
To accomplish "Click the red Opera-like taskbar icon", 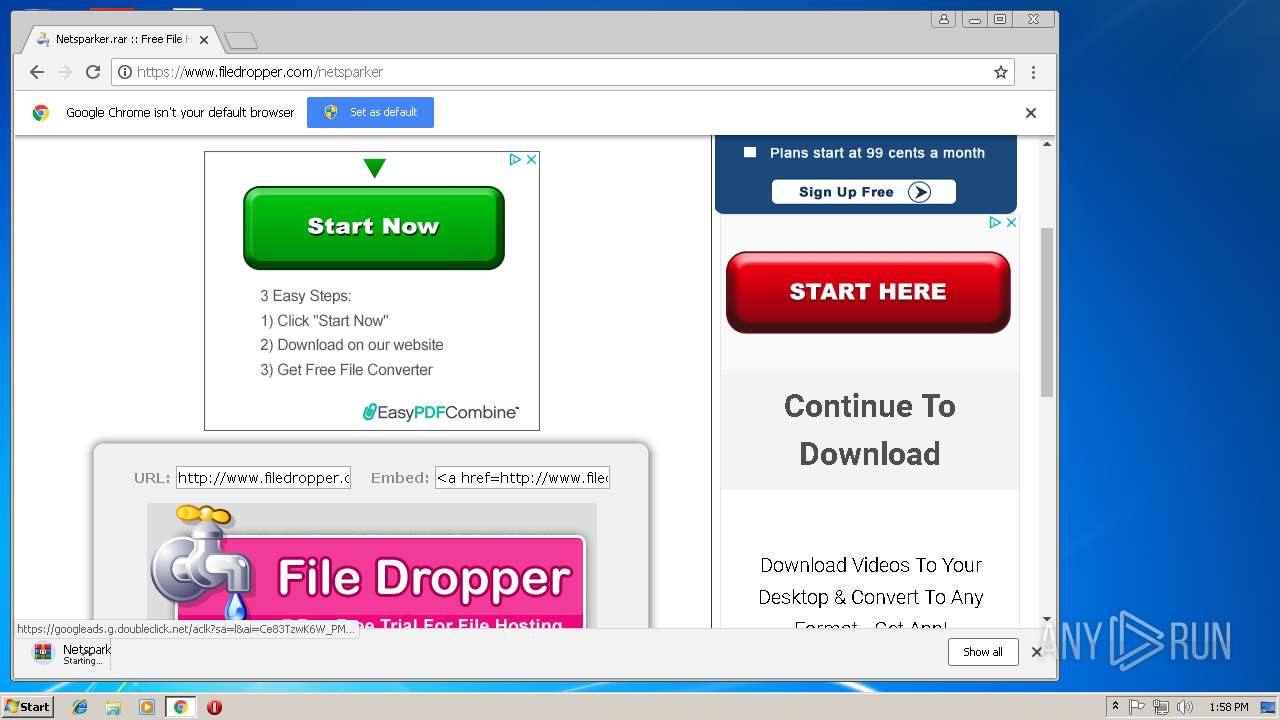I will tap(214, 707).
